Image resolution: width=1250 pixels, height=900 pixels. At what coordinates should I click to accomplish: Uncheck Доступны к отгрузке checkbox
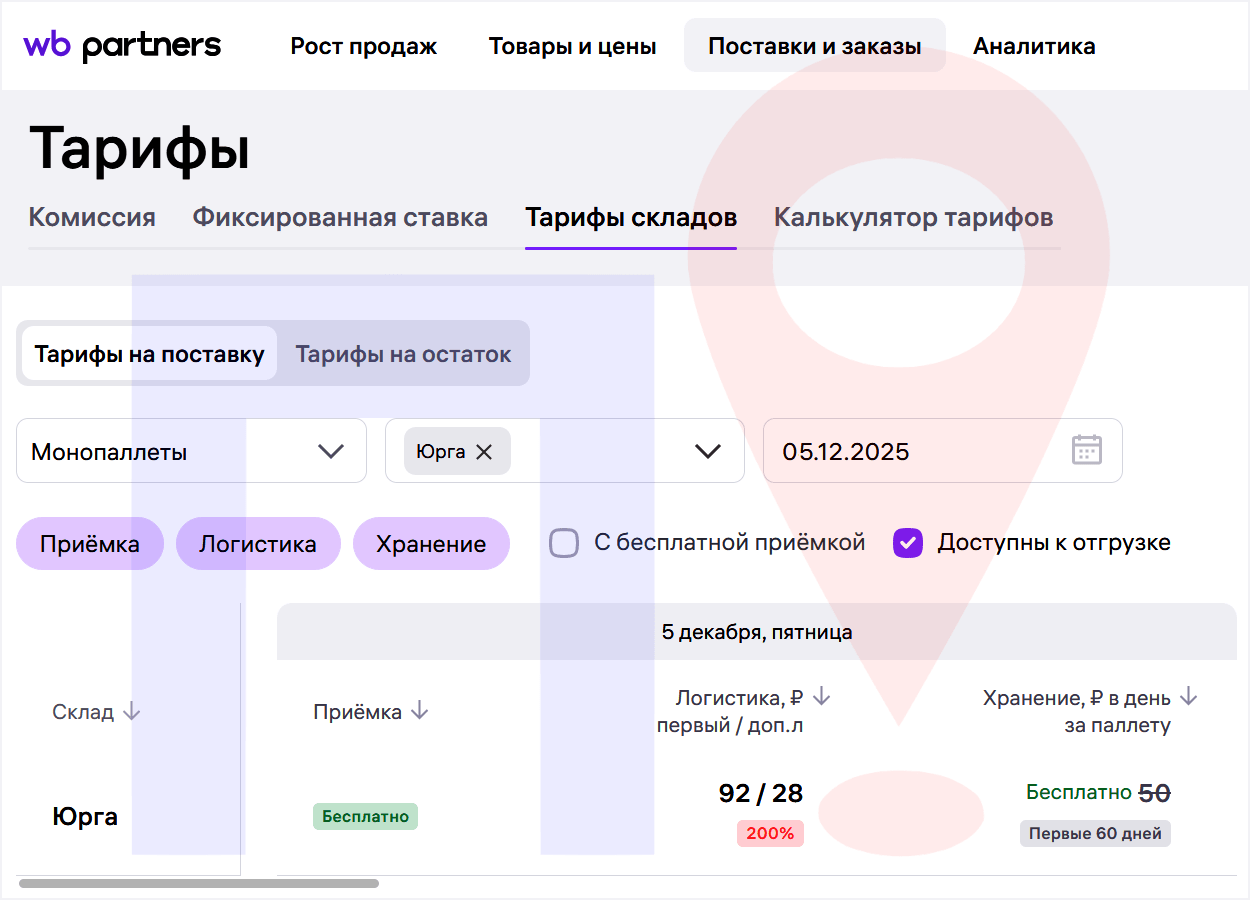(x=908, y=543)
